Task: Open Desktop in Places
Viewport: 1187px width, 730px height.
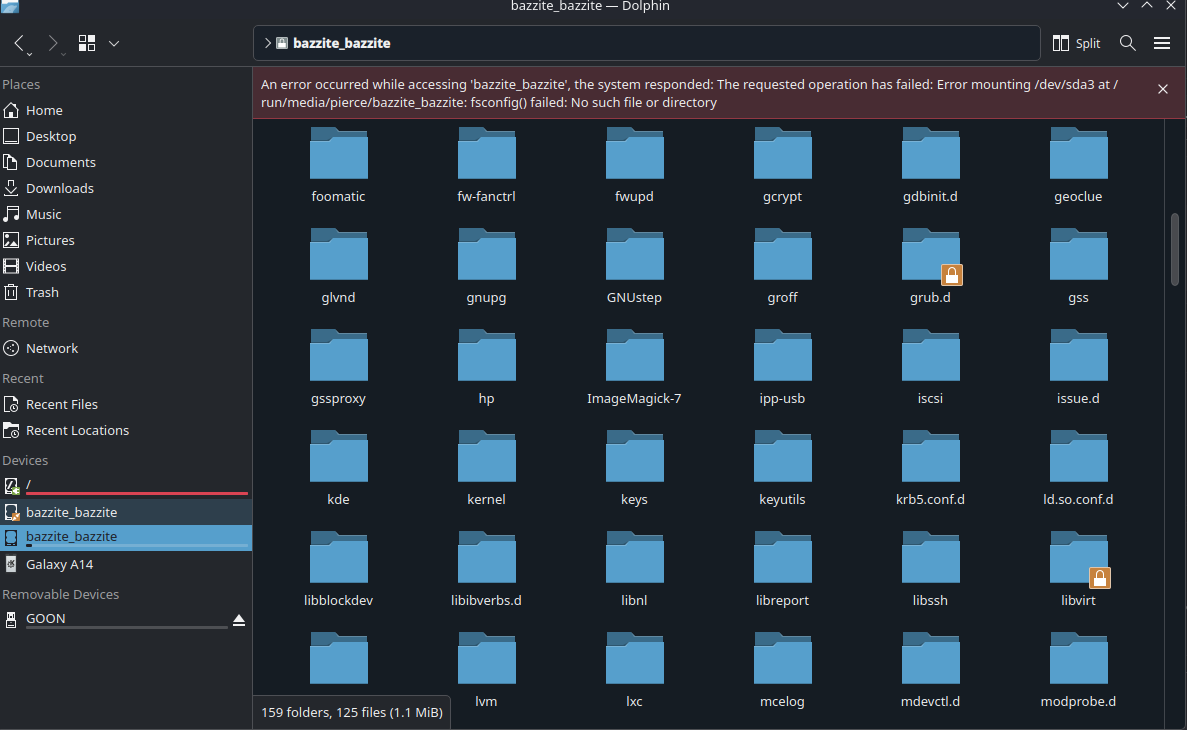Action: click(x=126, y=136)
